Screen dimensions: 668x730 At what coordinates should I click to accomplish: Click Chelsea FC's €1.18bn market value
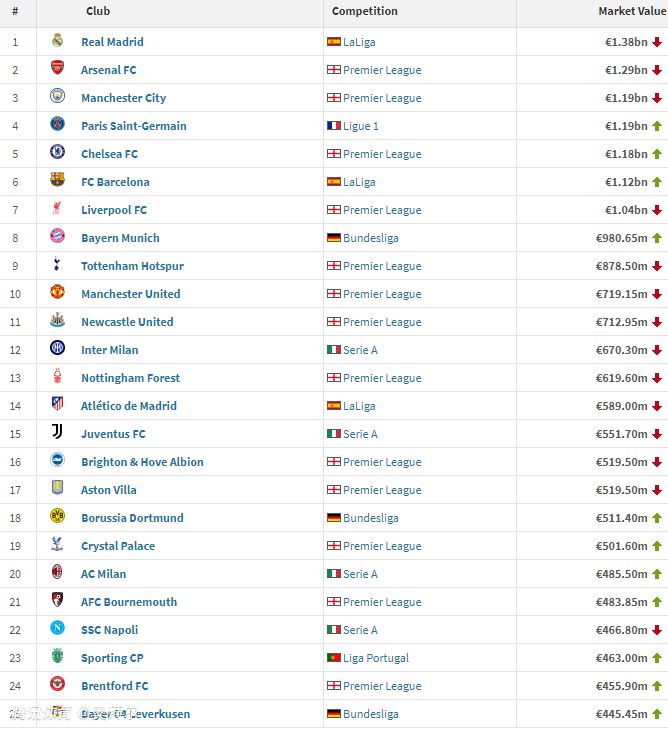tap(626, 154)
